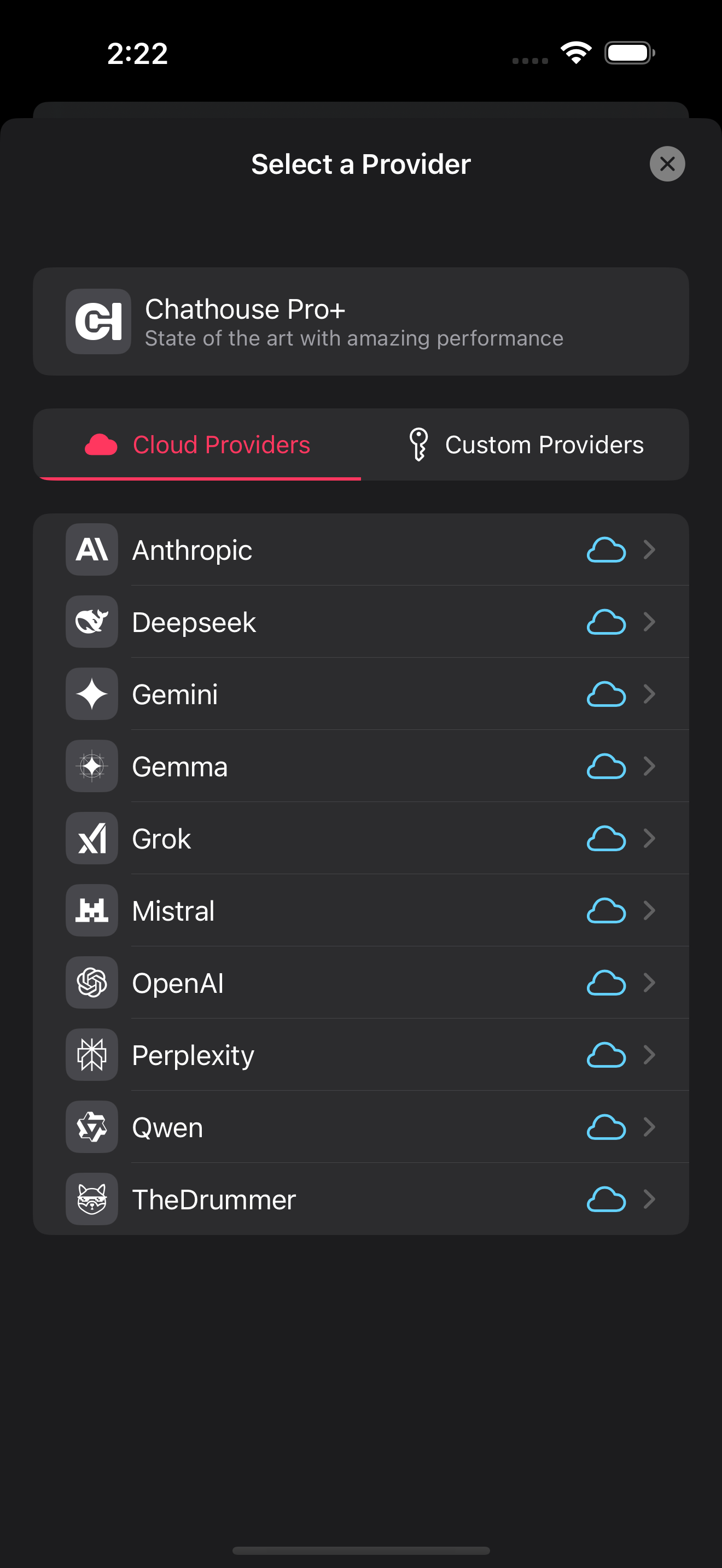Select the Gemini provider name
The height and width of the screenshot is (1568, 722).
(174, 694)
